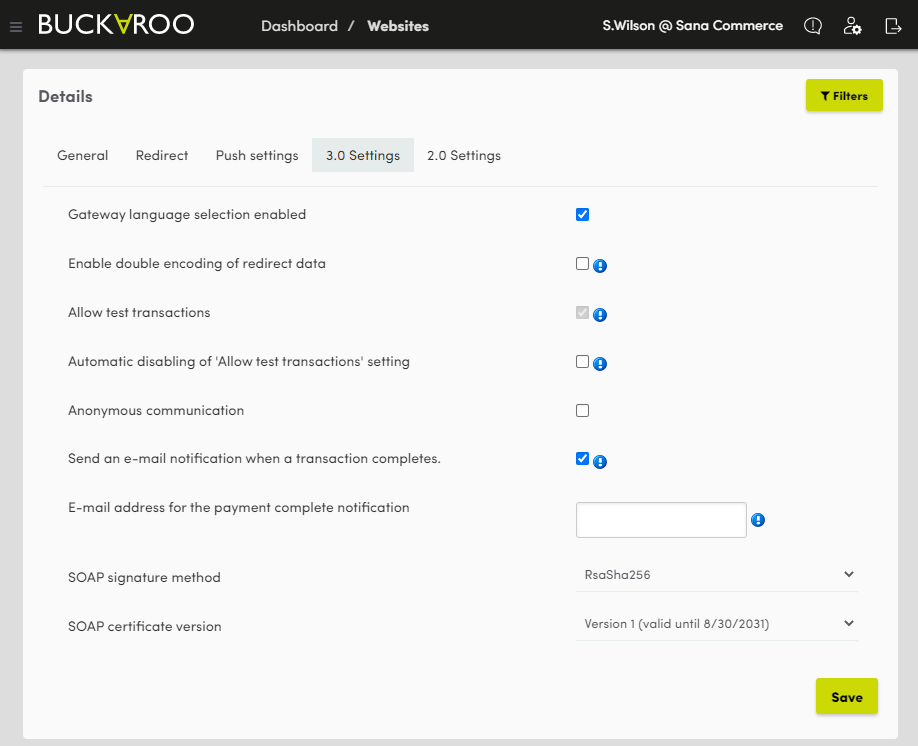Image resolution: width=918 pixels, height=746 pixels.
Task: Click the Buckaroo logo
Action: tap(116, 25)
